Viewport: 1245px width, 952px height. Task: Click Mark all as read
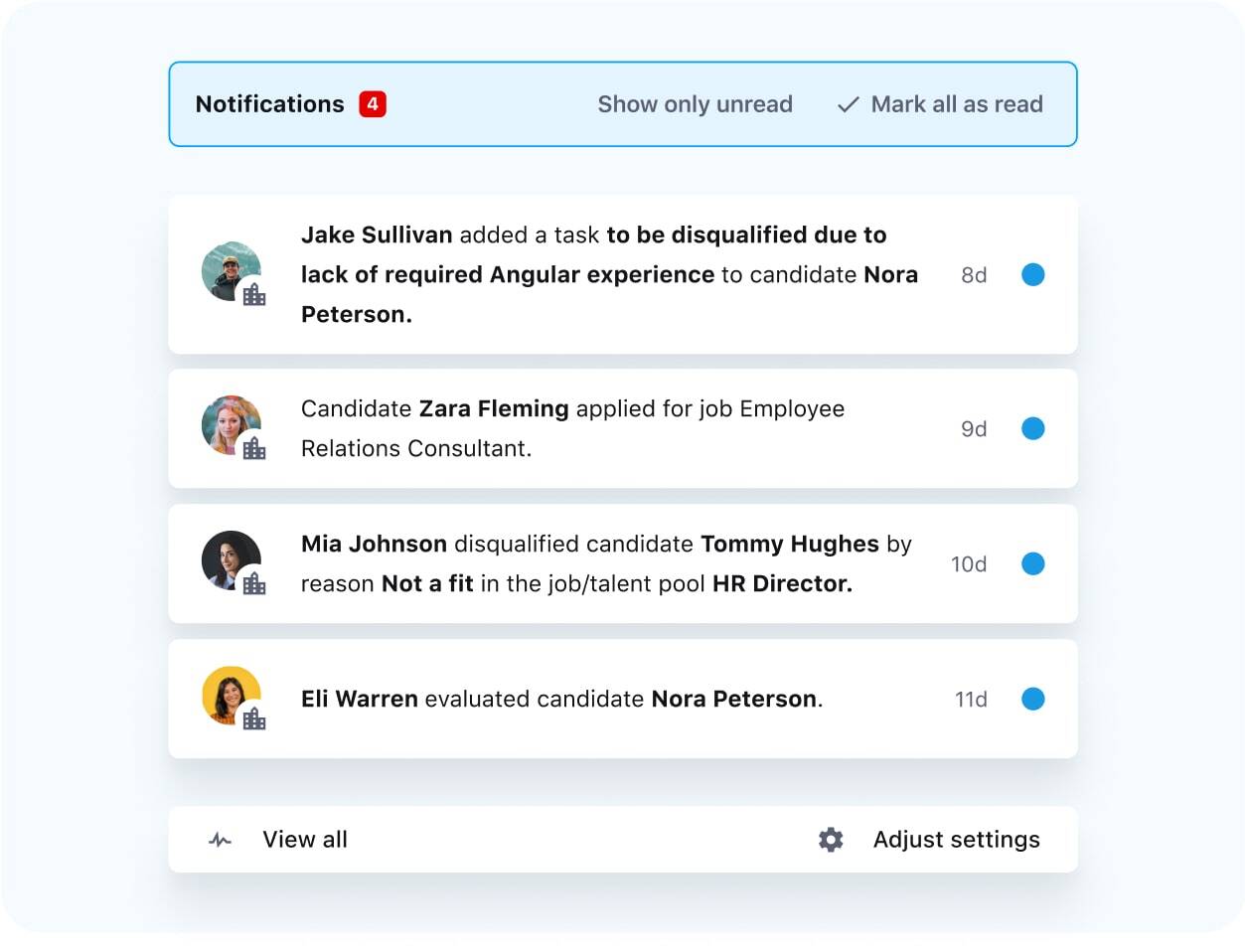(x=957, y=103)
